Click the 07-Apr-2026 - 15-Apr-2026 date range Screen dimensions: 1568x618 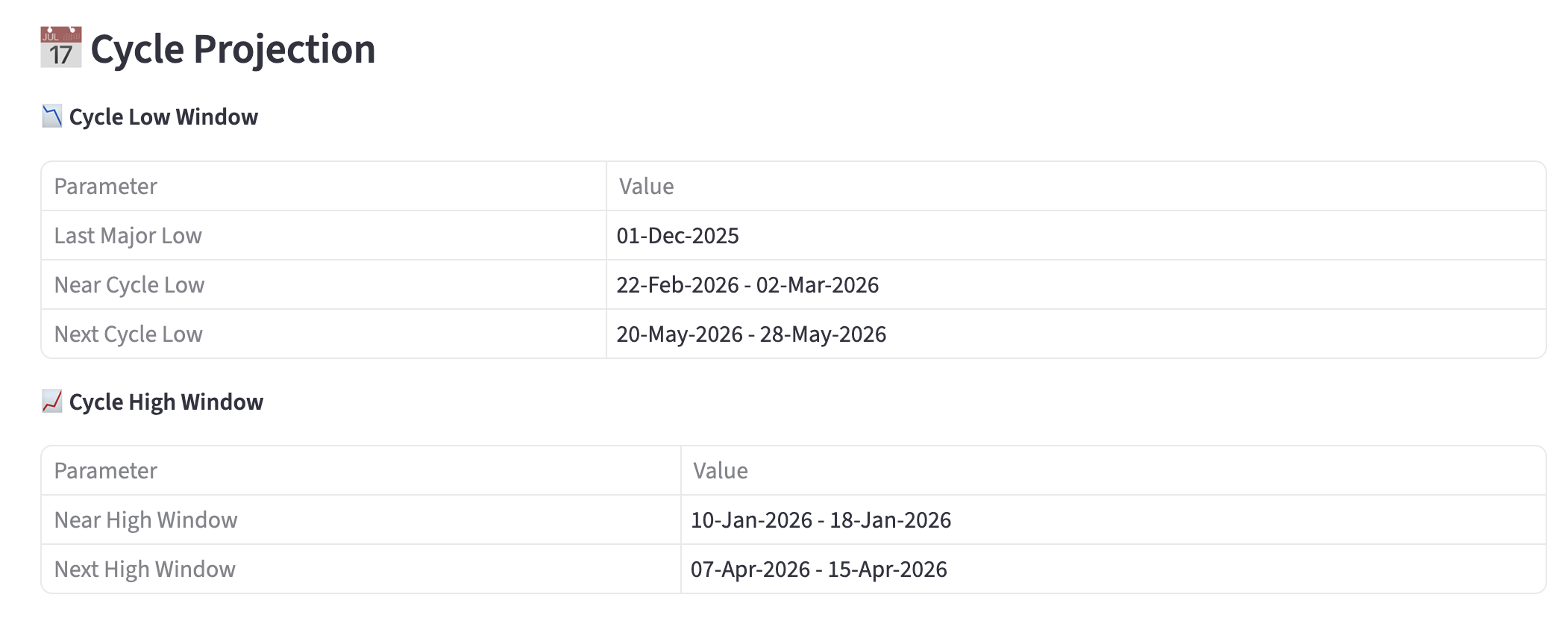pyautogui.click(x=818, y=569)
